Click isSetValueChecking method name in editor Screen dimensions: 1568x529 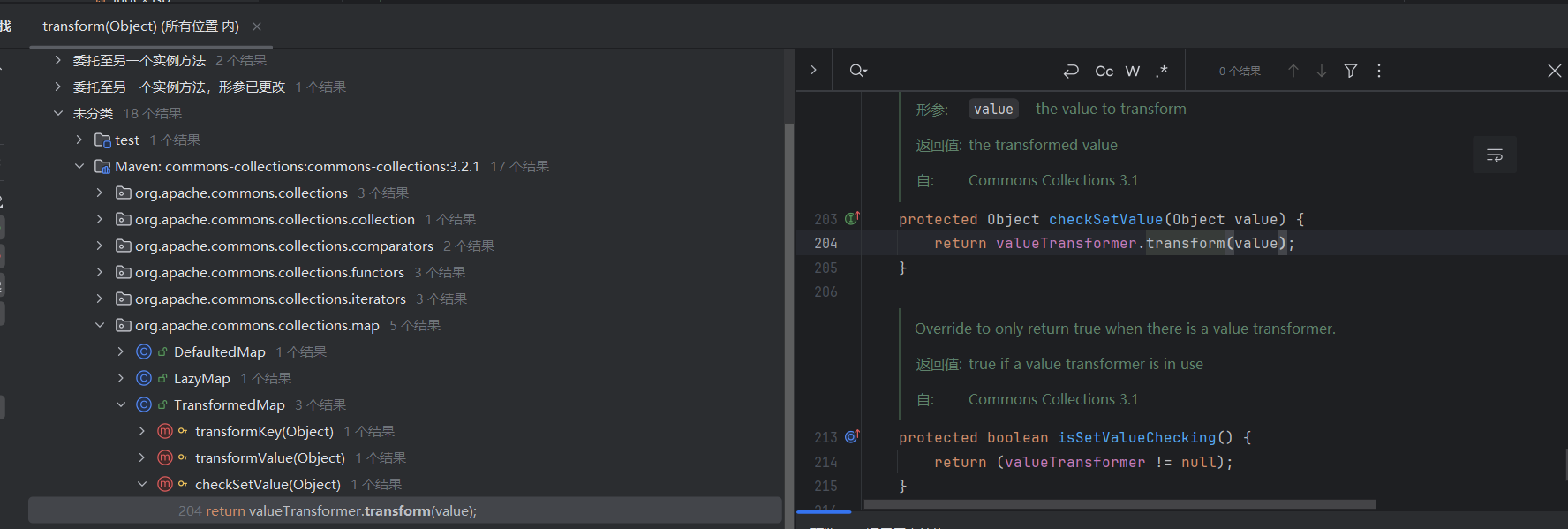coord(1137,437)
